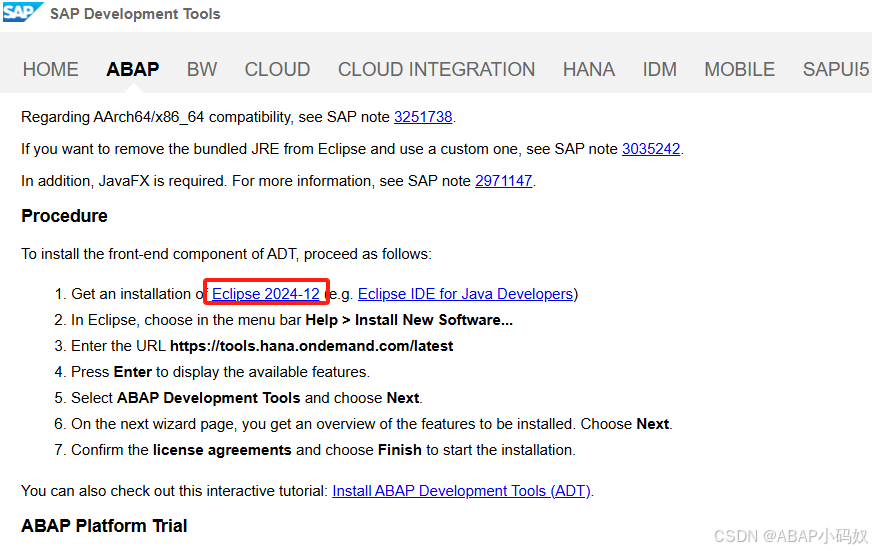Open SAP note 2971147 link
872x551 pixels.
[504, 181]
